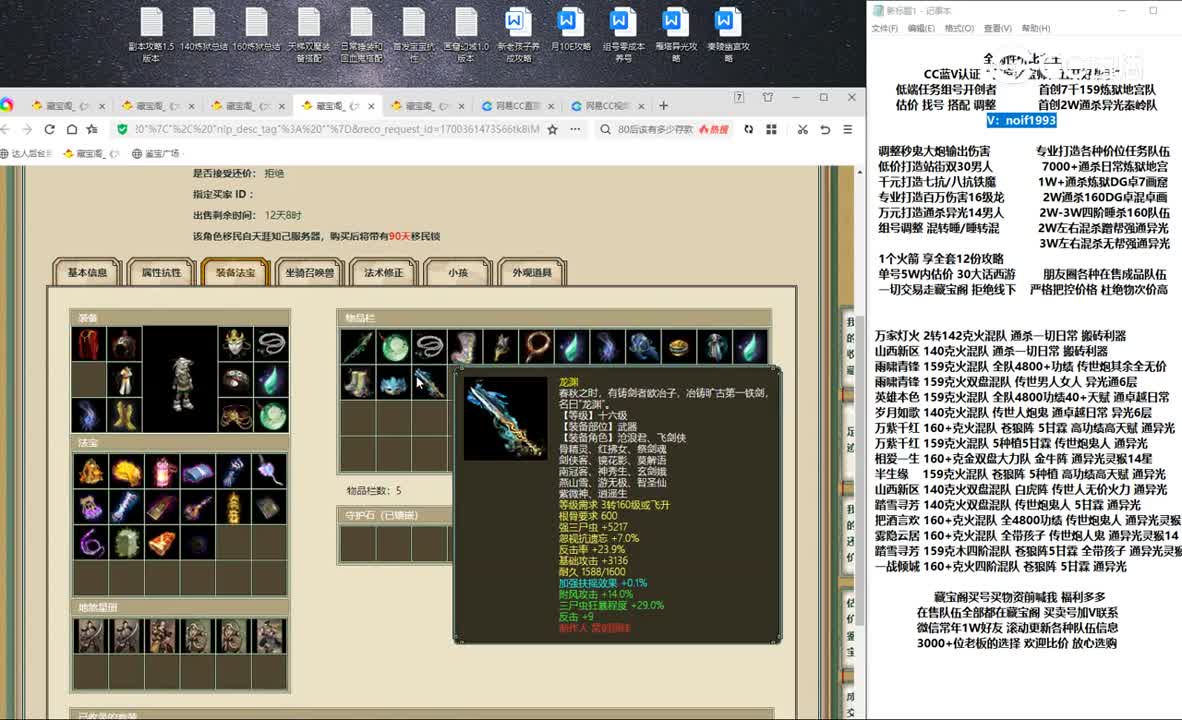This screenshot has width=1182, height=720.
Task: Close the active 藏宝阁 browser tab
Action: 371,106
